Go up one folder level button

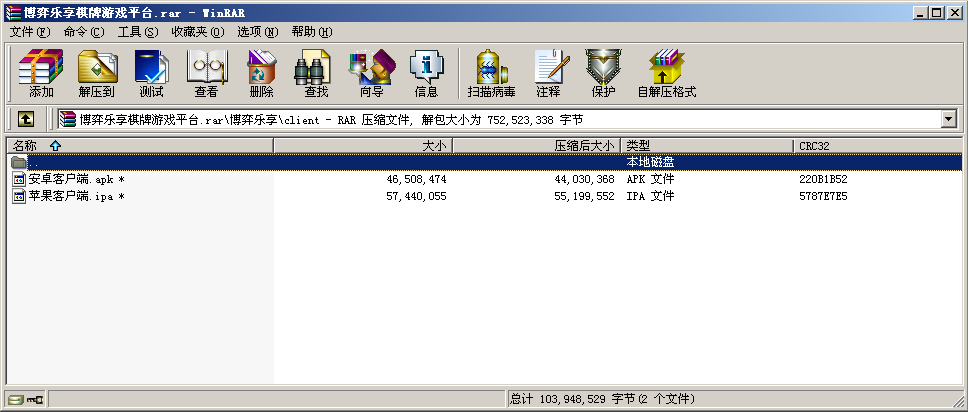tap(26, 119)
